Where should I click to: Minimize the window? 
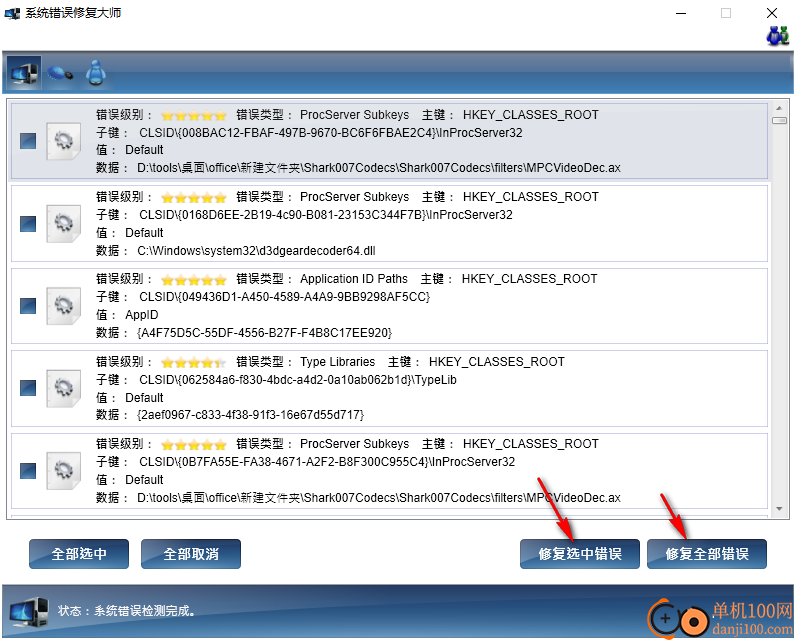(x=681, y=13)
